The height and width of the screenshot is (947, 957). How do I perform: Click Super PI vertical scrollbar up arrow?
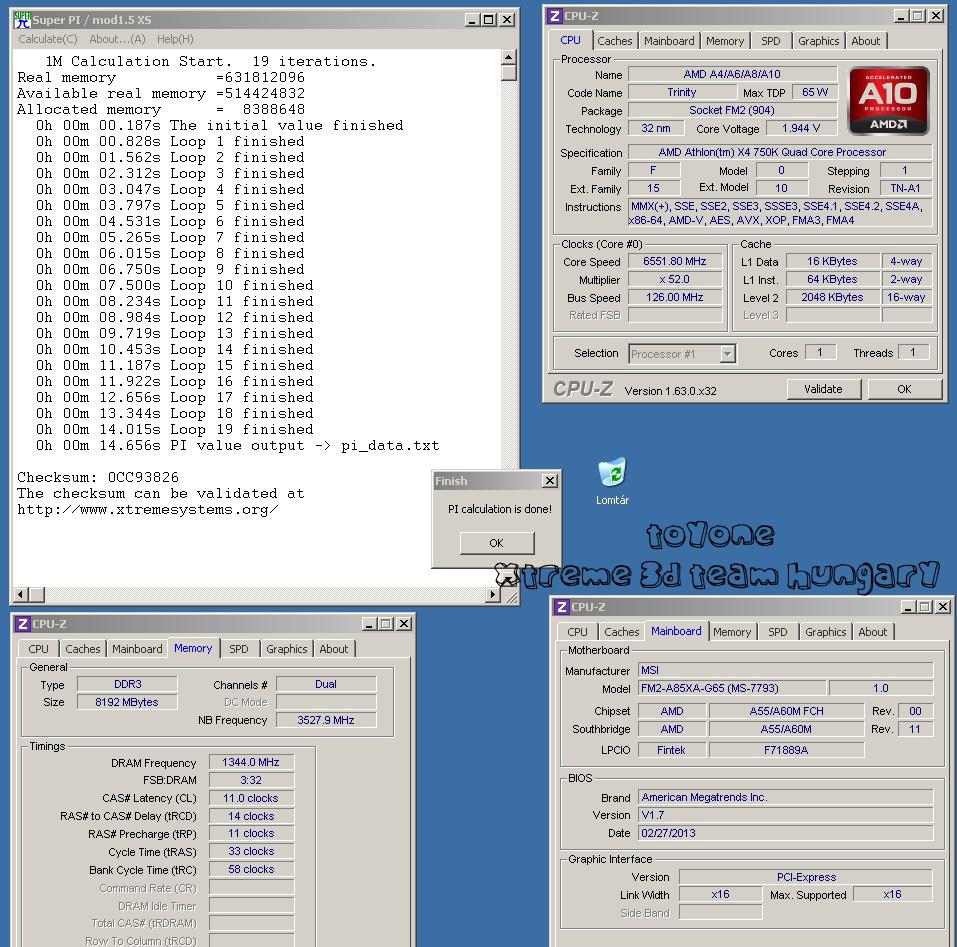point(508,57)
